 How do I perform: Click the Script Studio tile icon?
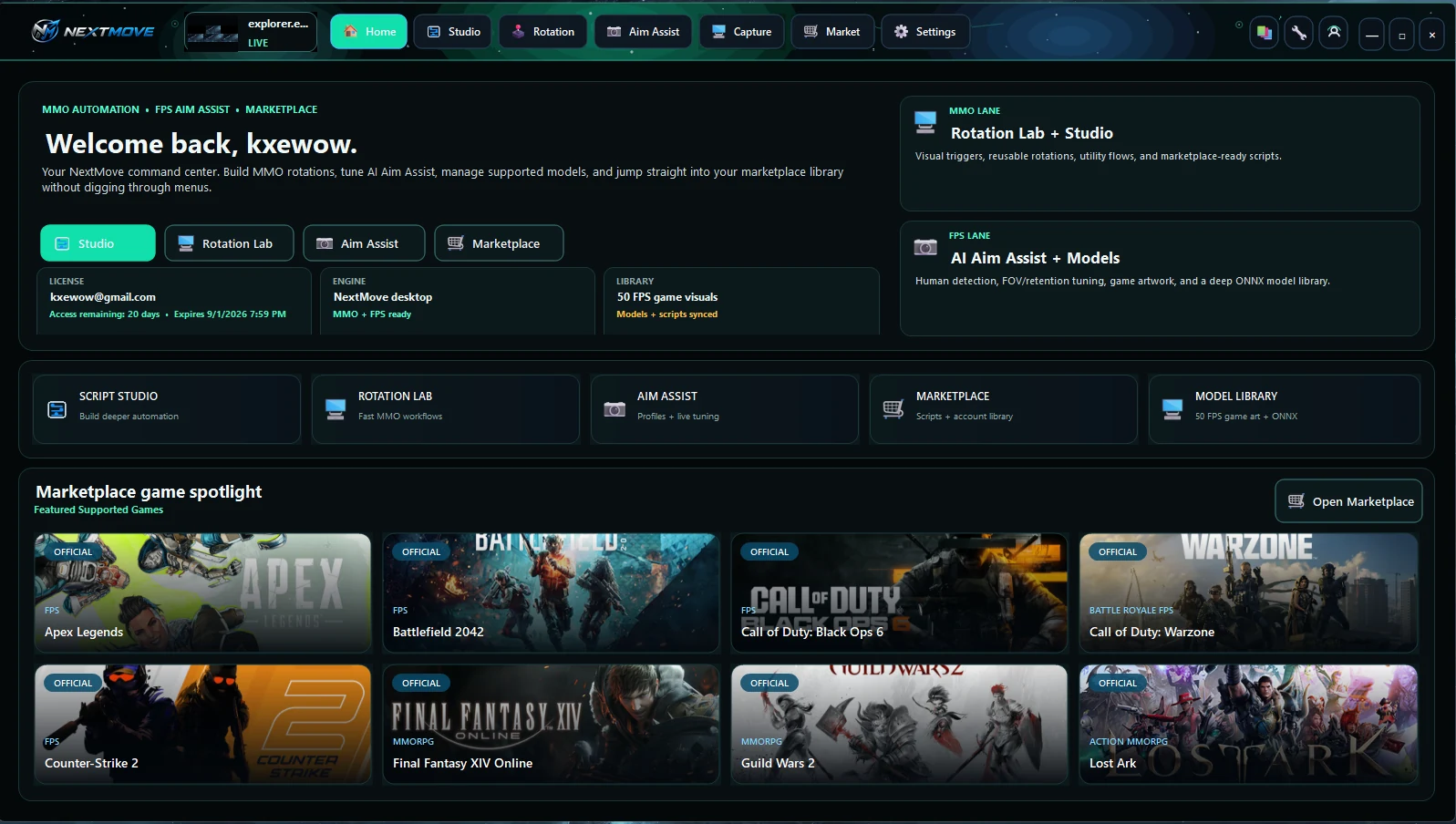point(57,410)
